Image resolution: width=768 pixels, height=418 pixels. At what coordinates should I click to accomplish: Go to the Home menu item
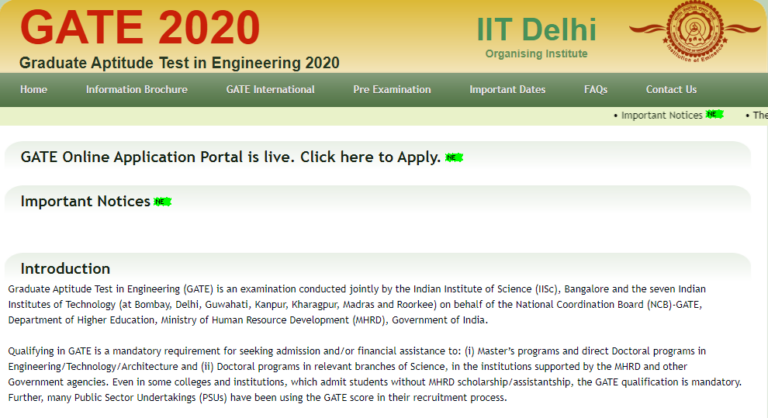pyautogui.click(x=33, y=90)
